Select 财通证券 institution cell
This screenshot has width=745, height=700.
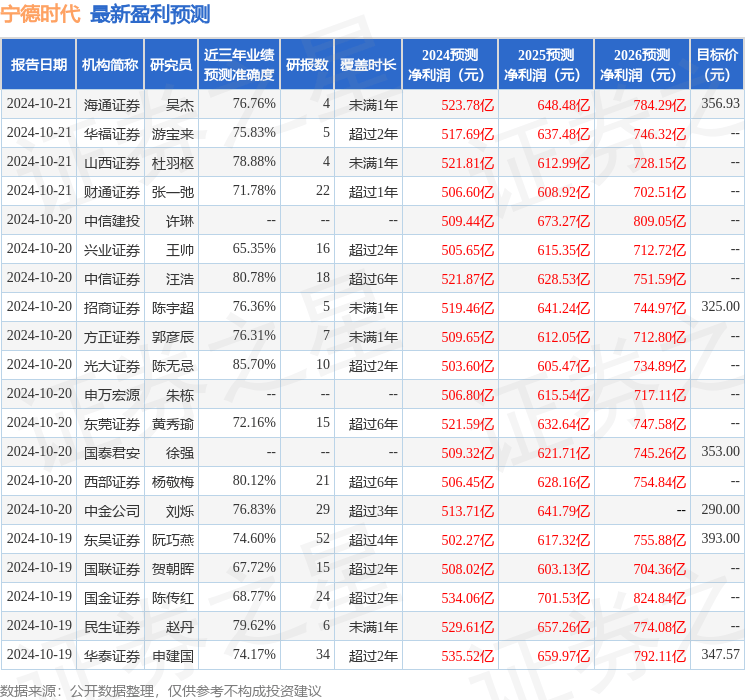click(x=112, y=192)
